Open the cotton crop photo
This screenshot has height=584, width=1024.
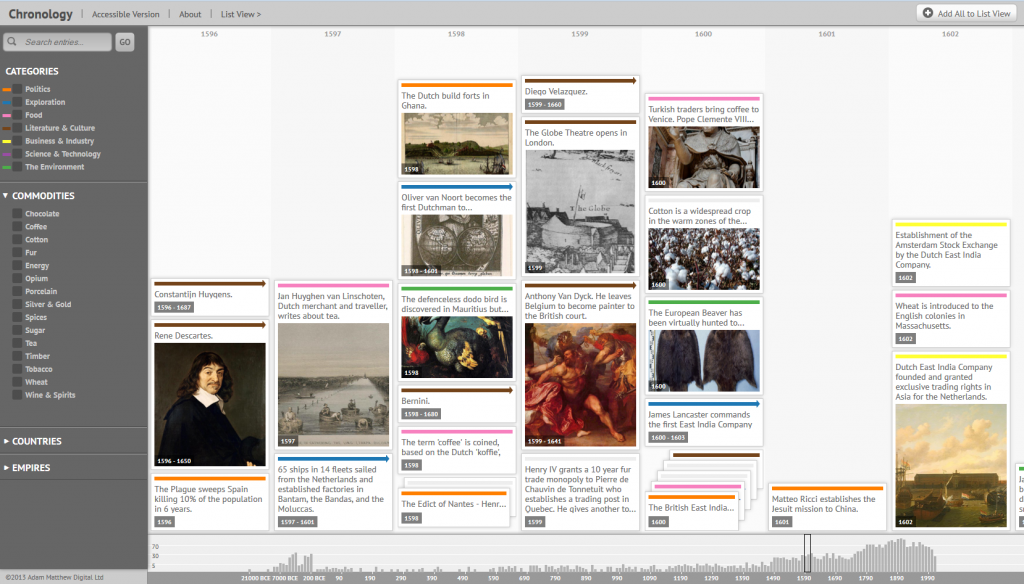pyautogui.click(x=704, y=259)
